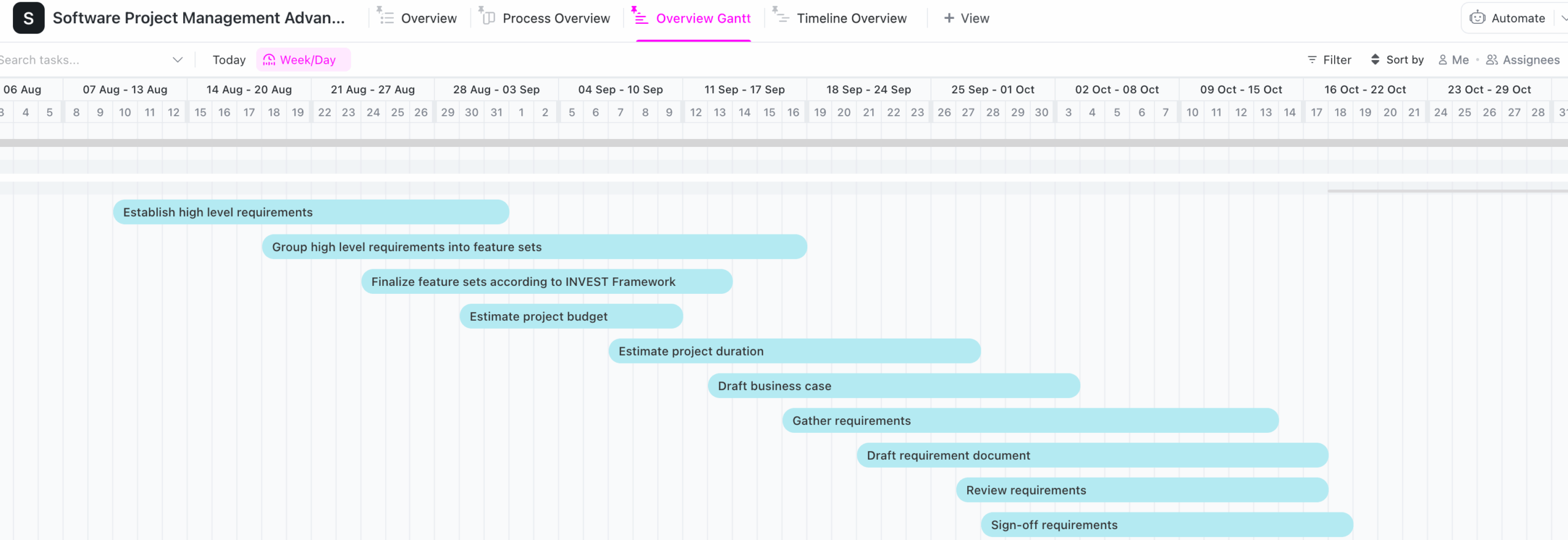The width and height of the screenshot is (1568, 540).
Task: Open the Draft business case task bar
Action: 893,386
